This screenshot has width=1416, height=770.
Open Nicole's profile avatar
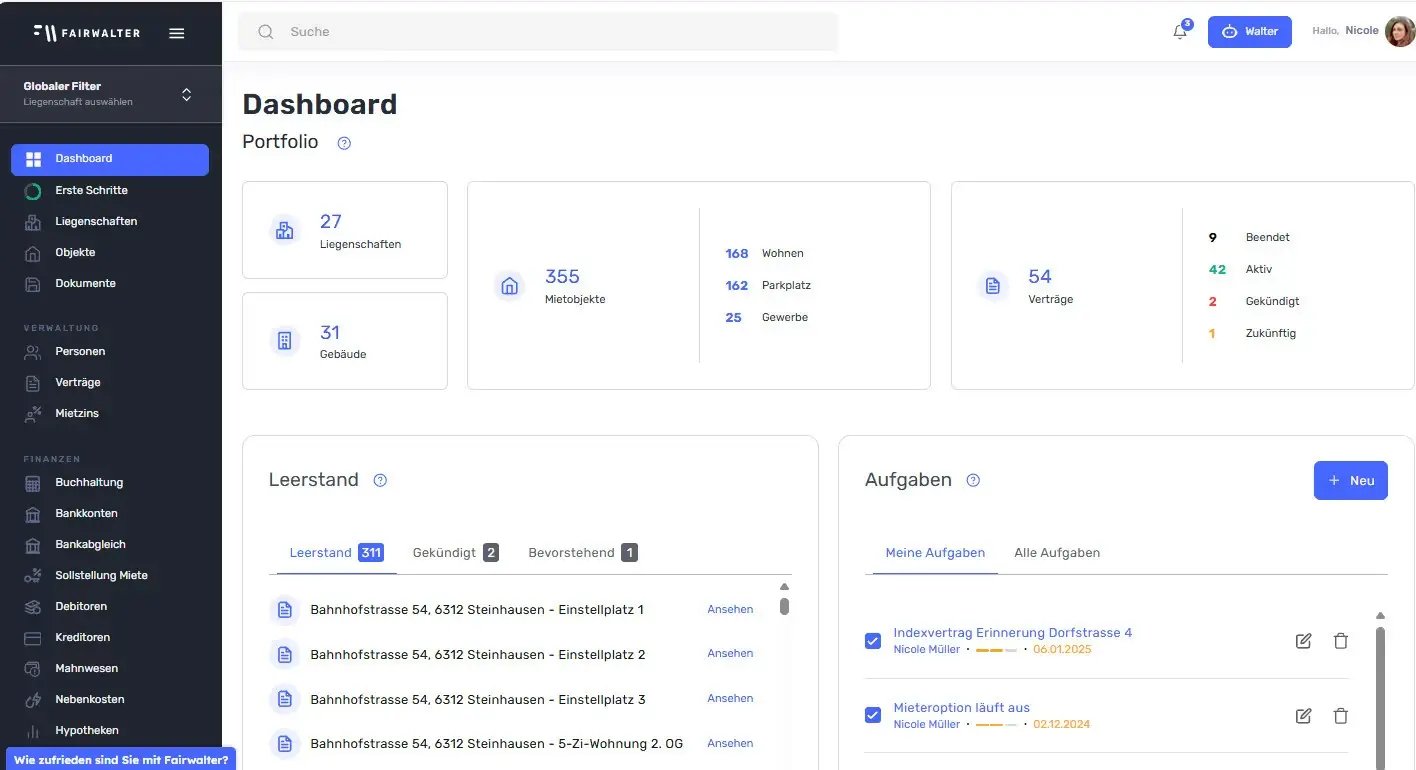click(x=1399, y=32)
